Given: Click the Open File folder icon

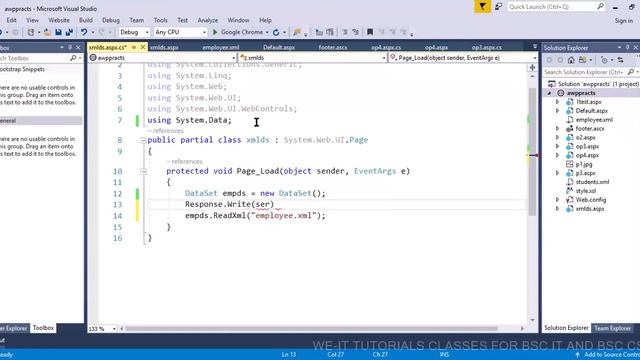Looking at the screenshot, I should tap(47, 32).
